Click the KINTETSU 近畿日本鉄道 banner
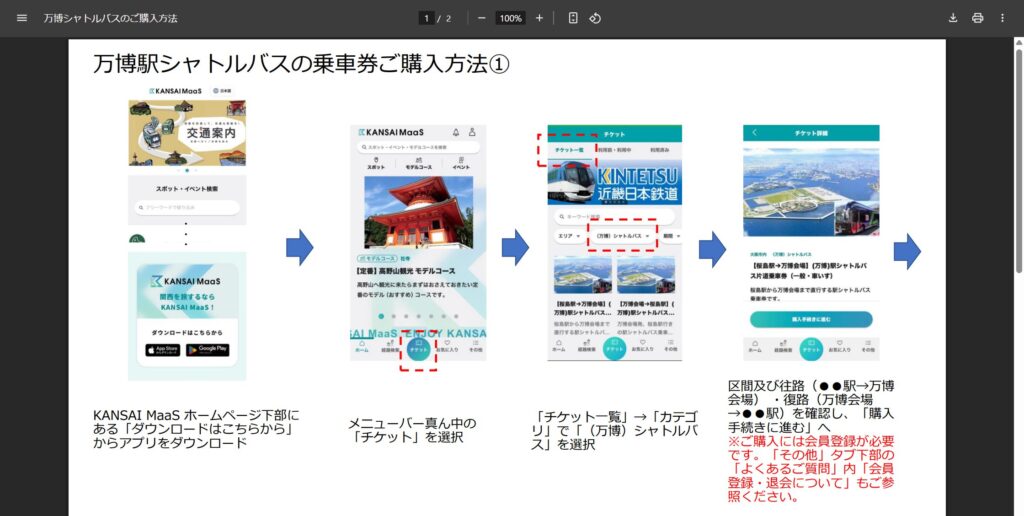The image size is (1024, 516). (615, 181)
